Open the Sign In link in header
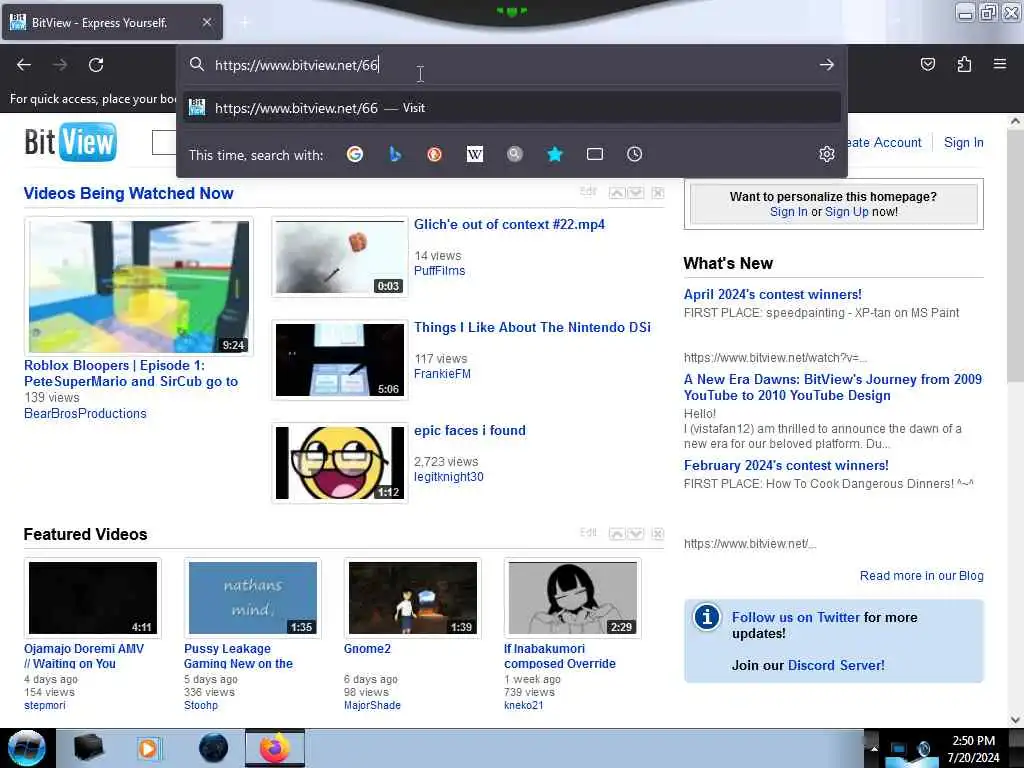This screenshot has height=768, width=1024. pyautogui.click(x=963, y=142)
